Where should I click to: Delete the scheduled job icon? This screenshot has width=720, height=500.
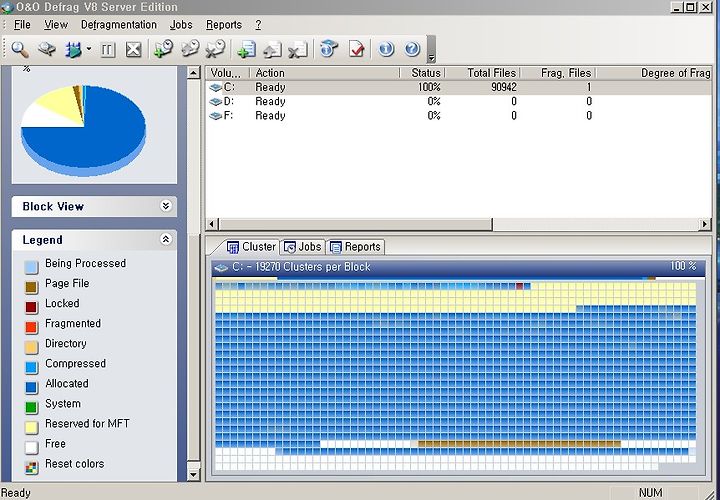(x=215, y=49)
